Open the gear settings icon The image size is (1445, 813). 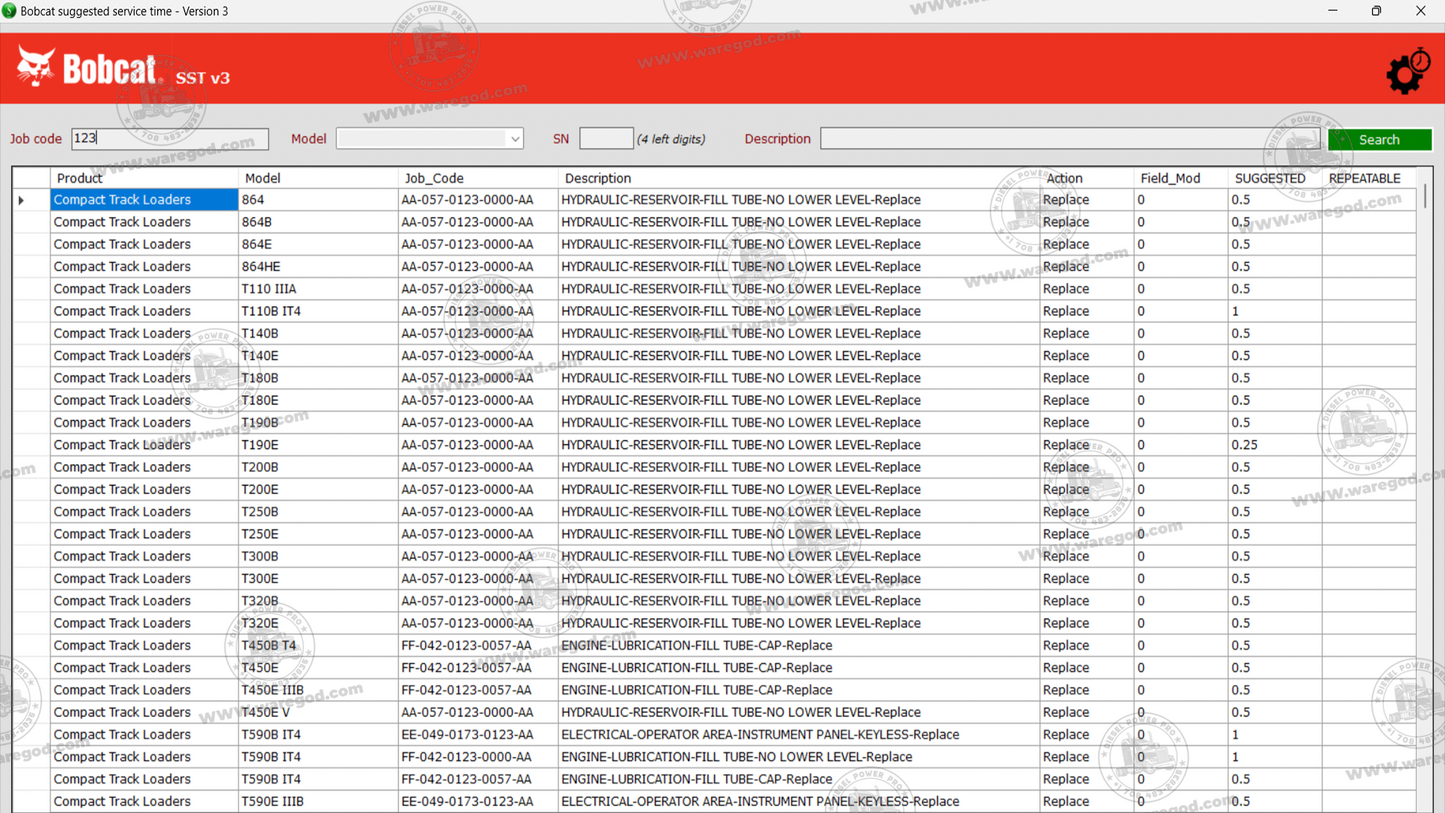(x=1407, y=71)
